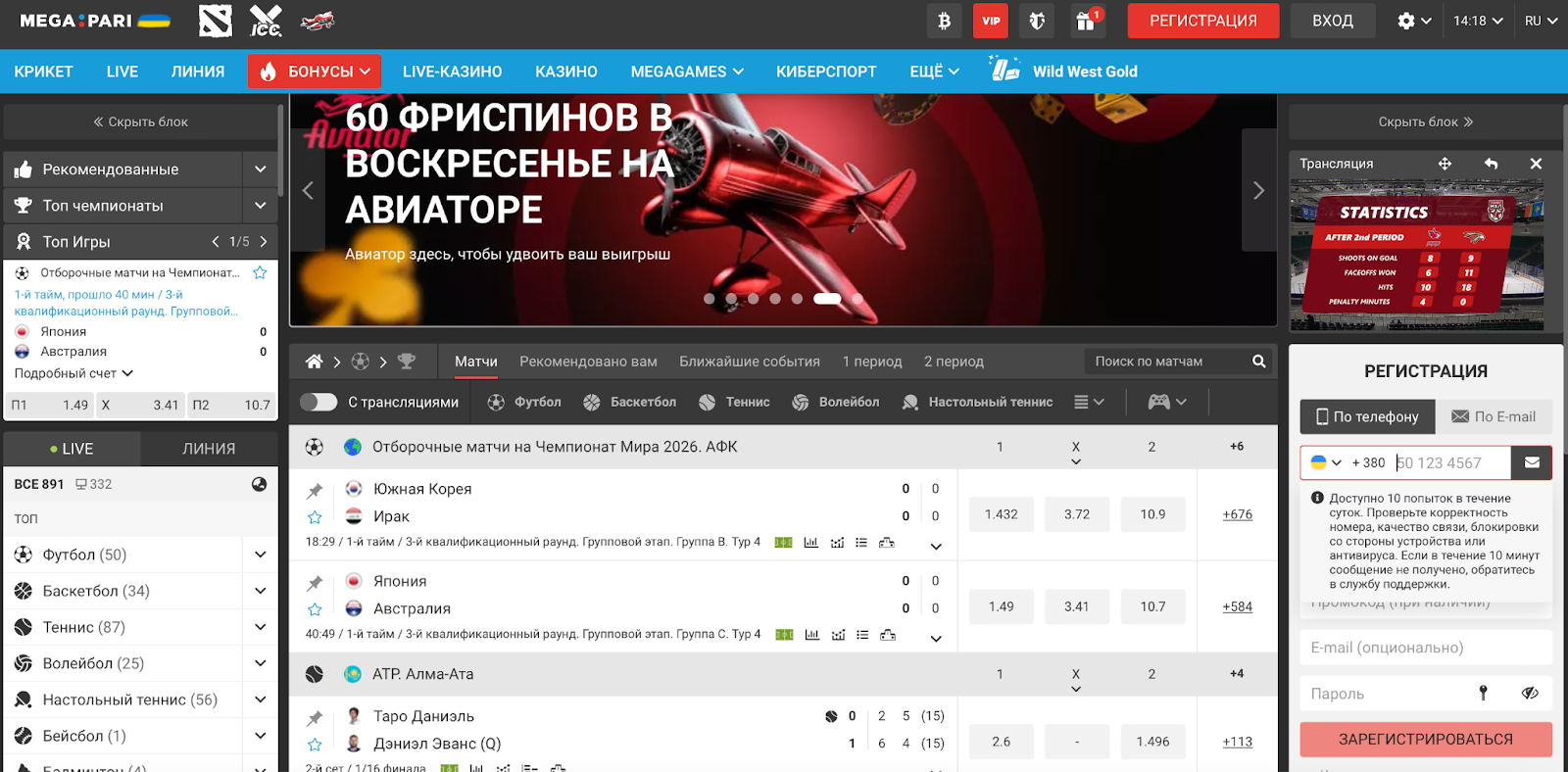Screen dimensions: 1568x772
Task: Switch to sidebar LIVE tab
Action: 72,449
